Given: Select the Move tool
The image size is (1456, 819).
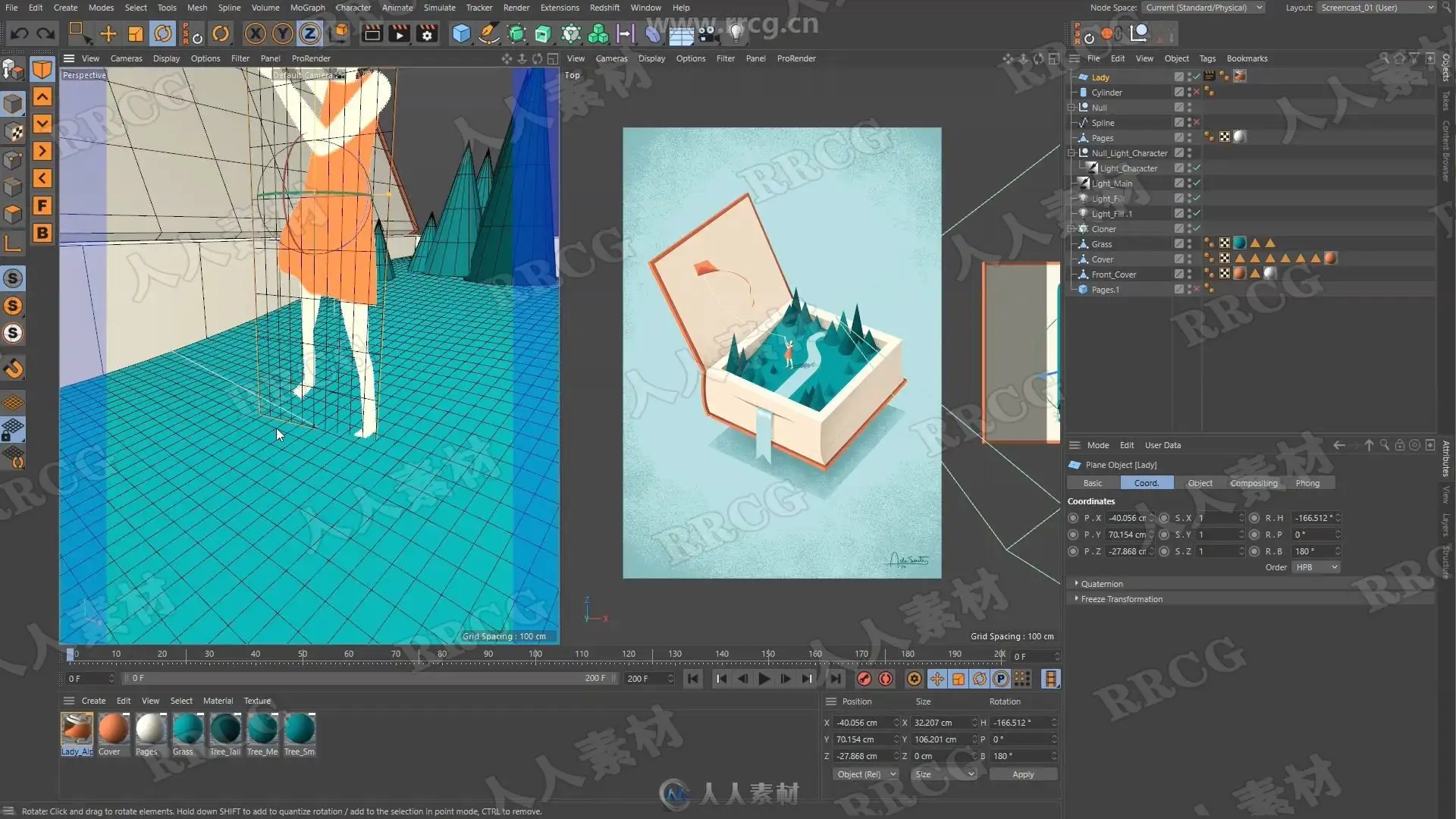Looking at the screenshot, I should click(x=108, y=33).
